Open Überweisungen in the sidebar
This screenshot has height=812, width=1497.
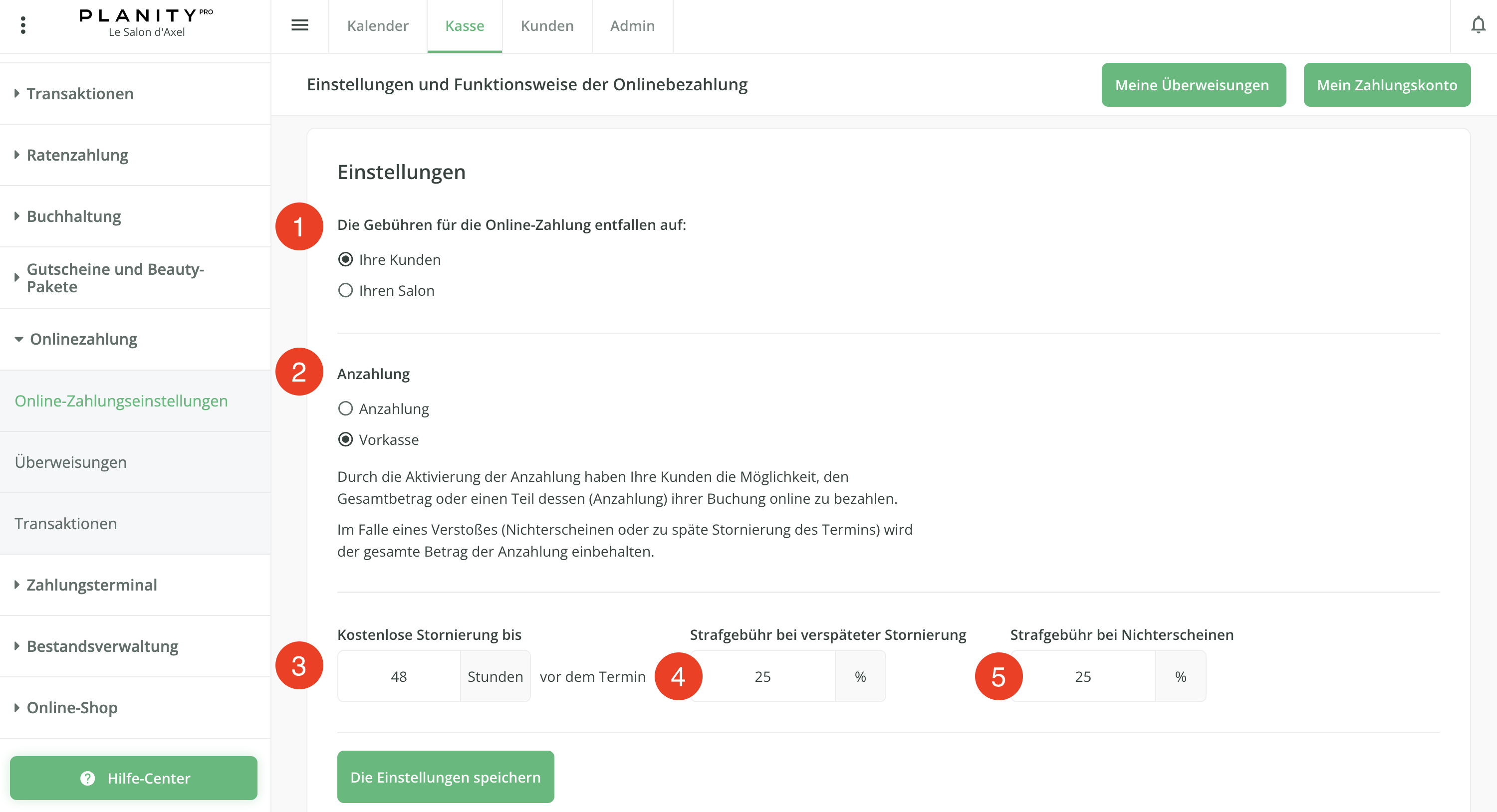tap(70, 462)
